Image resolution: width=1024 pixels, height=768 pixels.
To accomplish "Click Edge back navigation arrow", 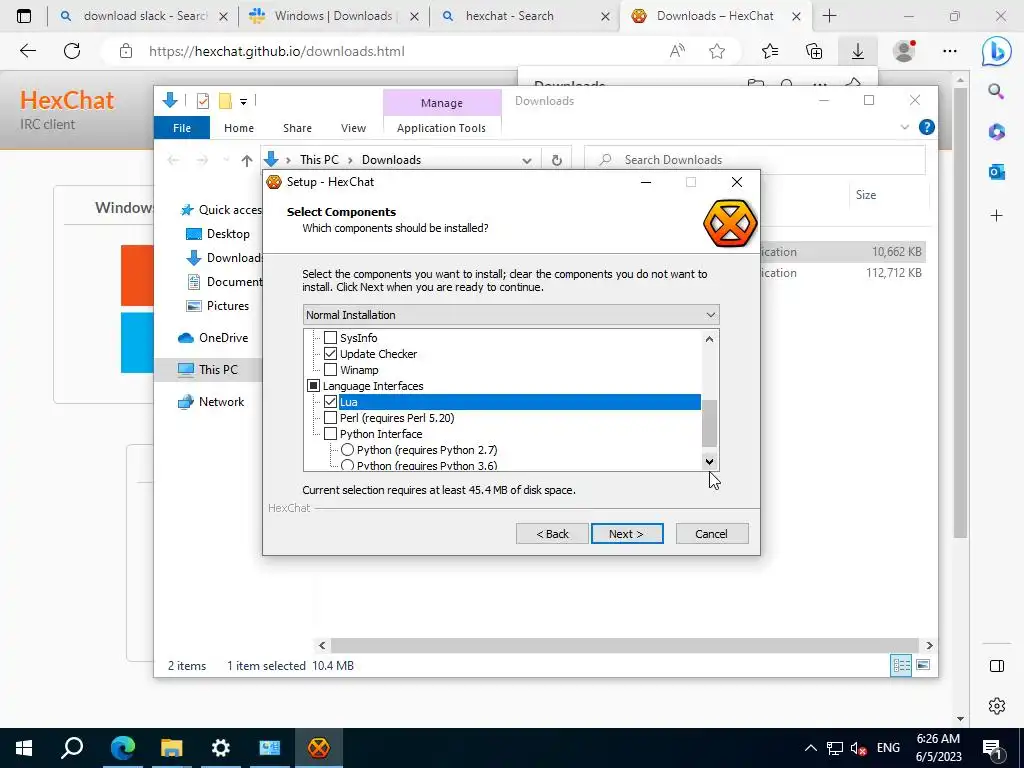I will (x=28, y=51).
